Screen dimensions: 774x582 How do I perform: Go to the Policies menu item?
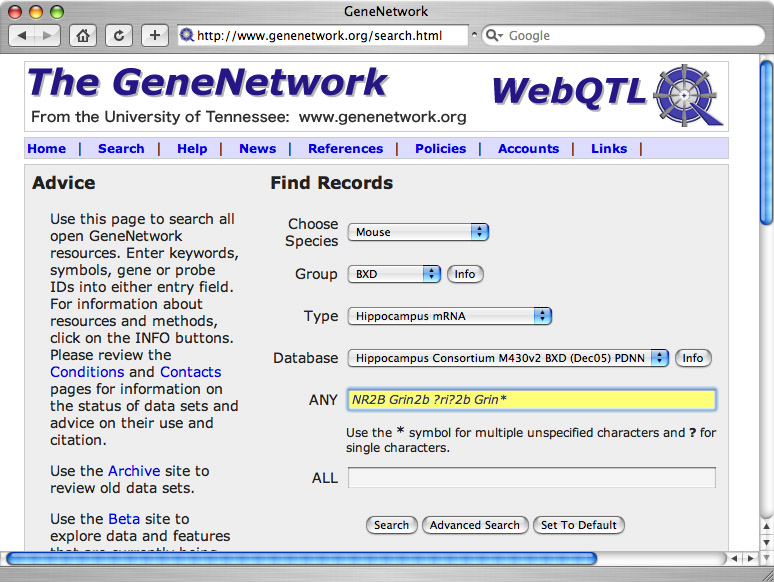440,149
